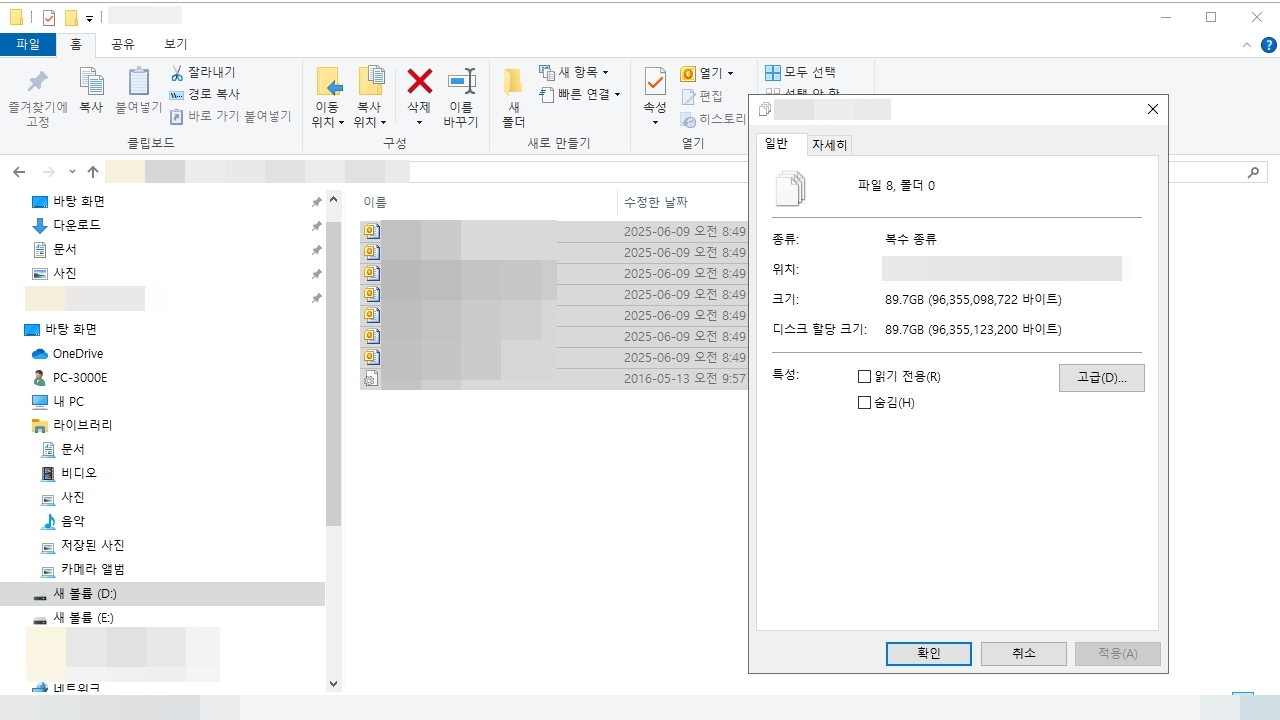Choose 바로 가기 붙여넣기 in the ribbon

[x=230, y=116]
